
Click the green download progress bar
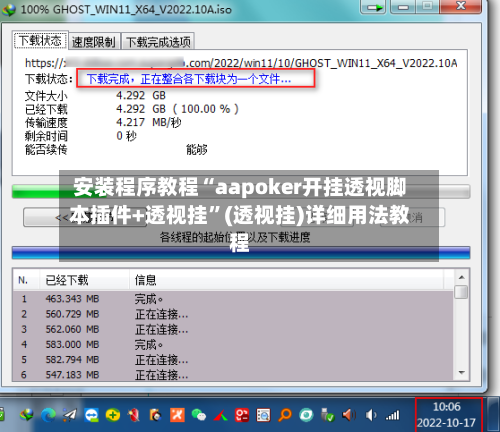coord(241,191)
